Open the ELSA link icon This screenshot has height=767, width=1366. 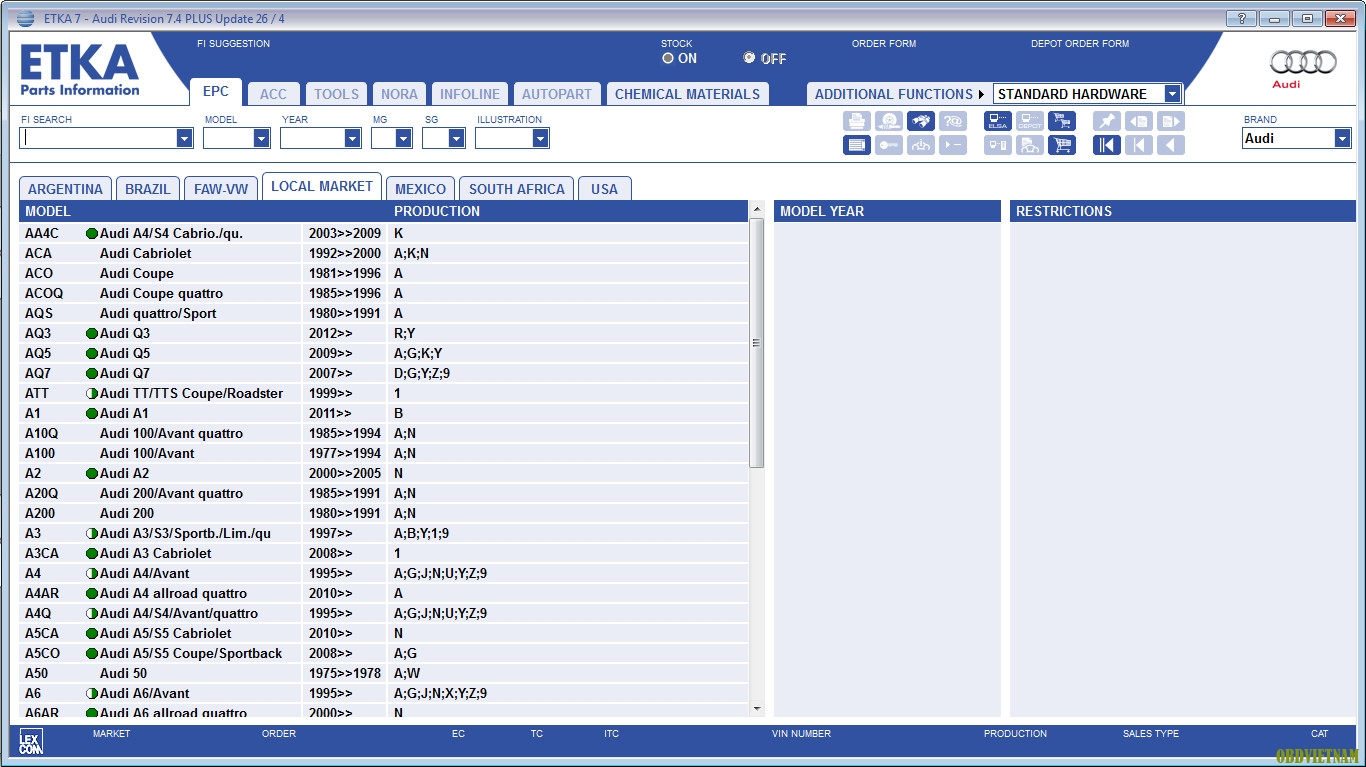[x=997, y=121]
